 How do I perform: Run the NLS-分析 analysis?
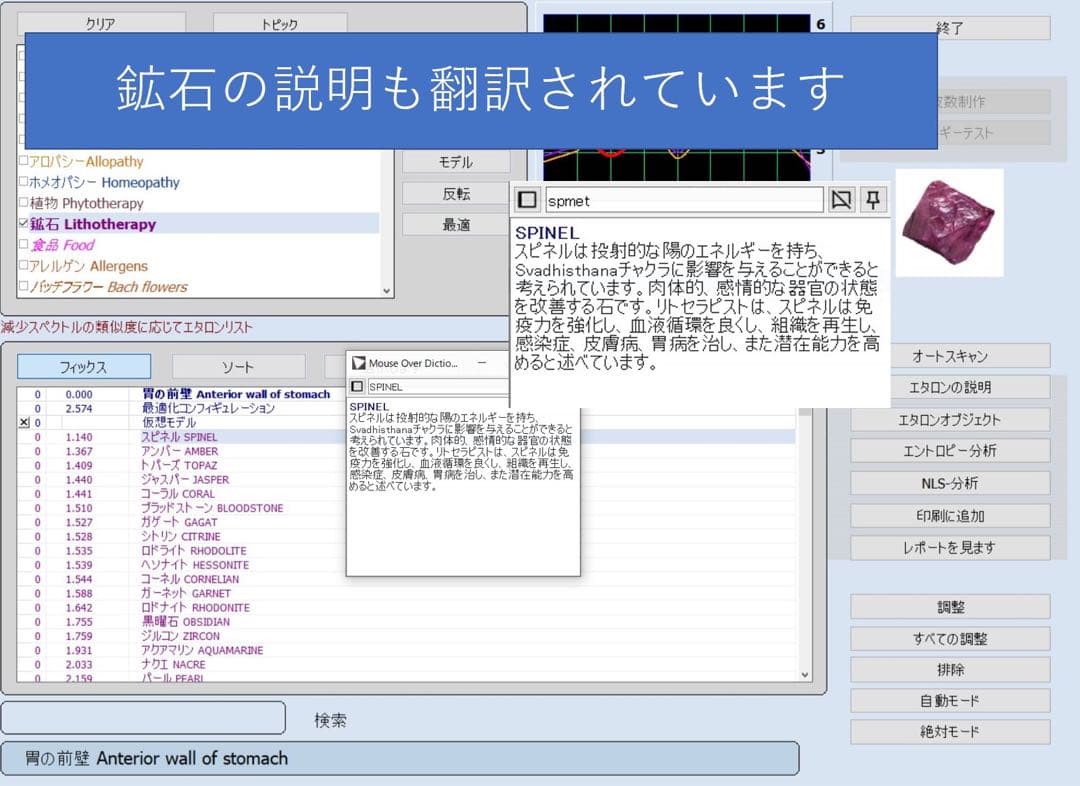949,483
